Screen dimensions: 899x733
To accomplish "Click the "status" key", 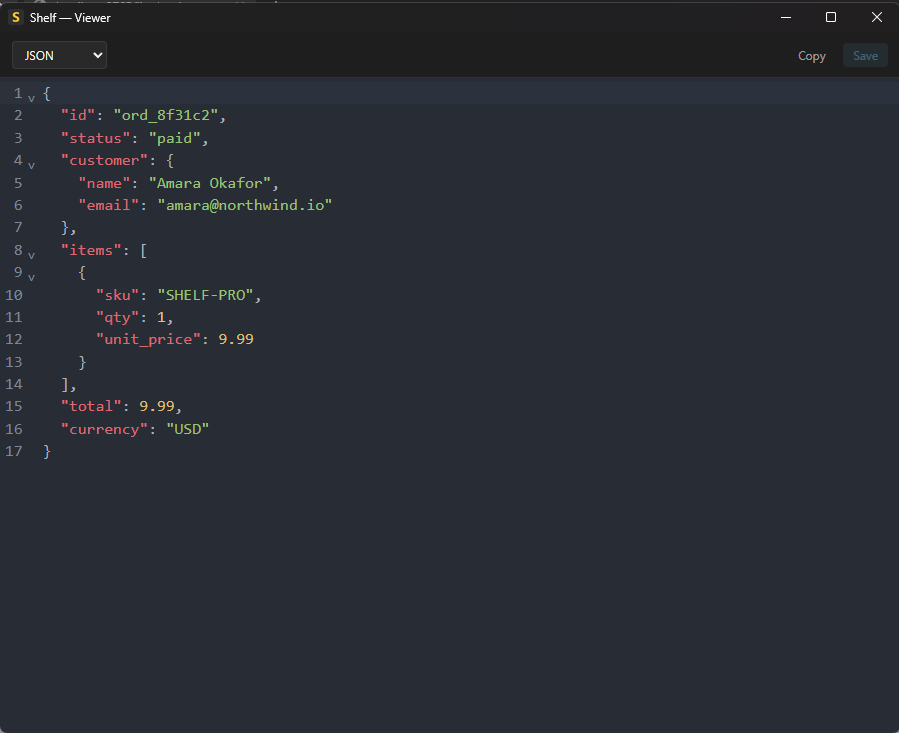I will tap(96, 138).
